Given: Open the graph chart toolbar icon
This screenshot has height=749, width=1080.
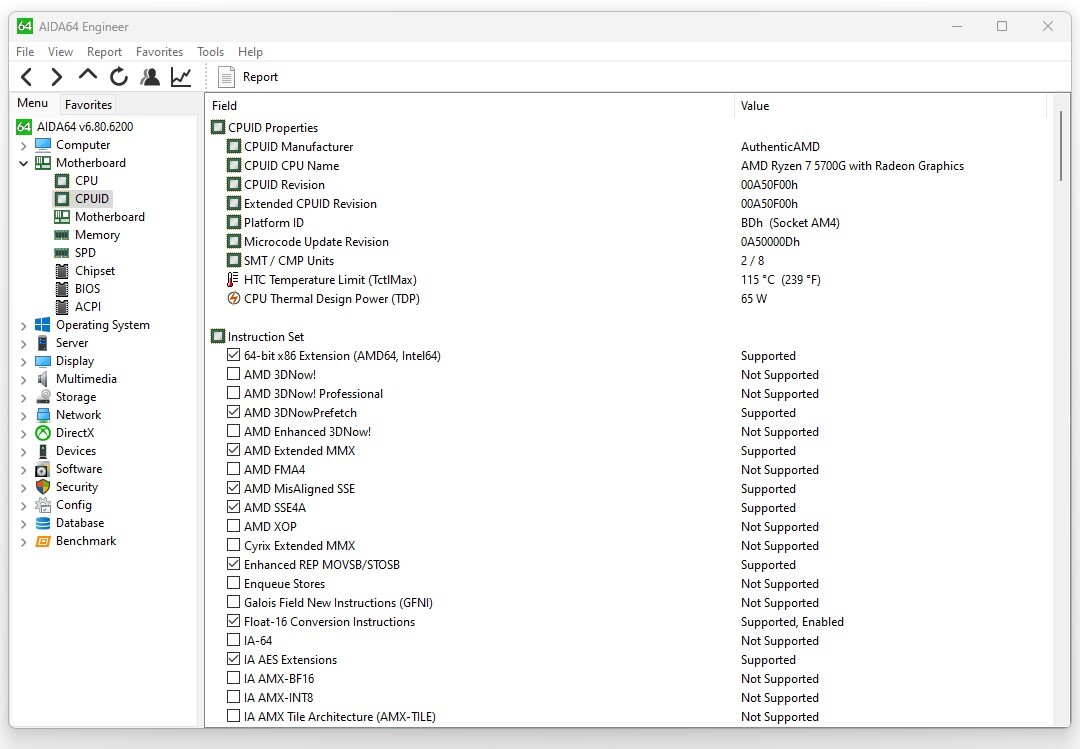Looking at the screenshot, I should [x=181, y=77].
